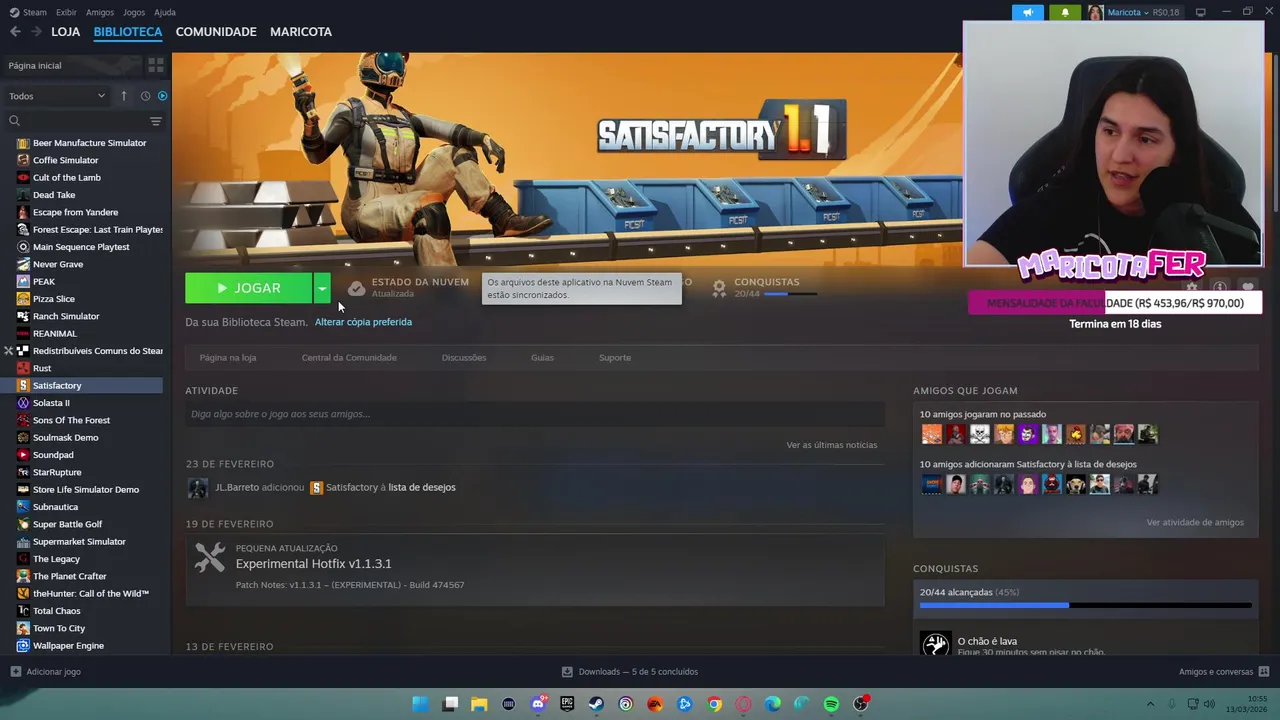Open Amigos e conversas panel
The width and height of the screenshot is (1280, 720).
click(1224, 672)
